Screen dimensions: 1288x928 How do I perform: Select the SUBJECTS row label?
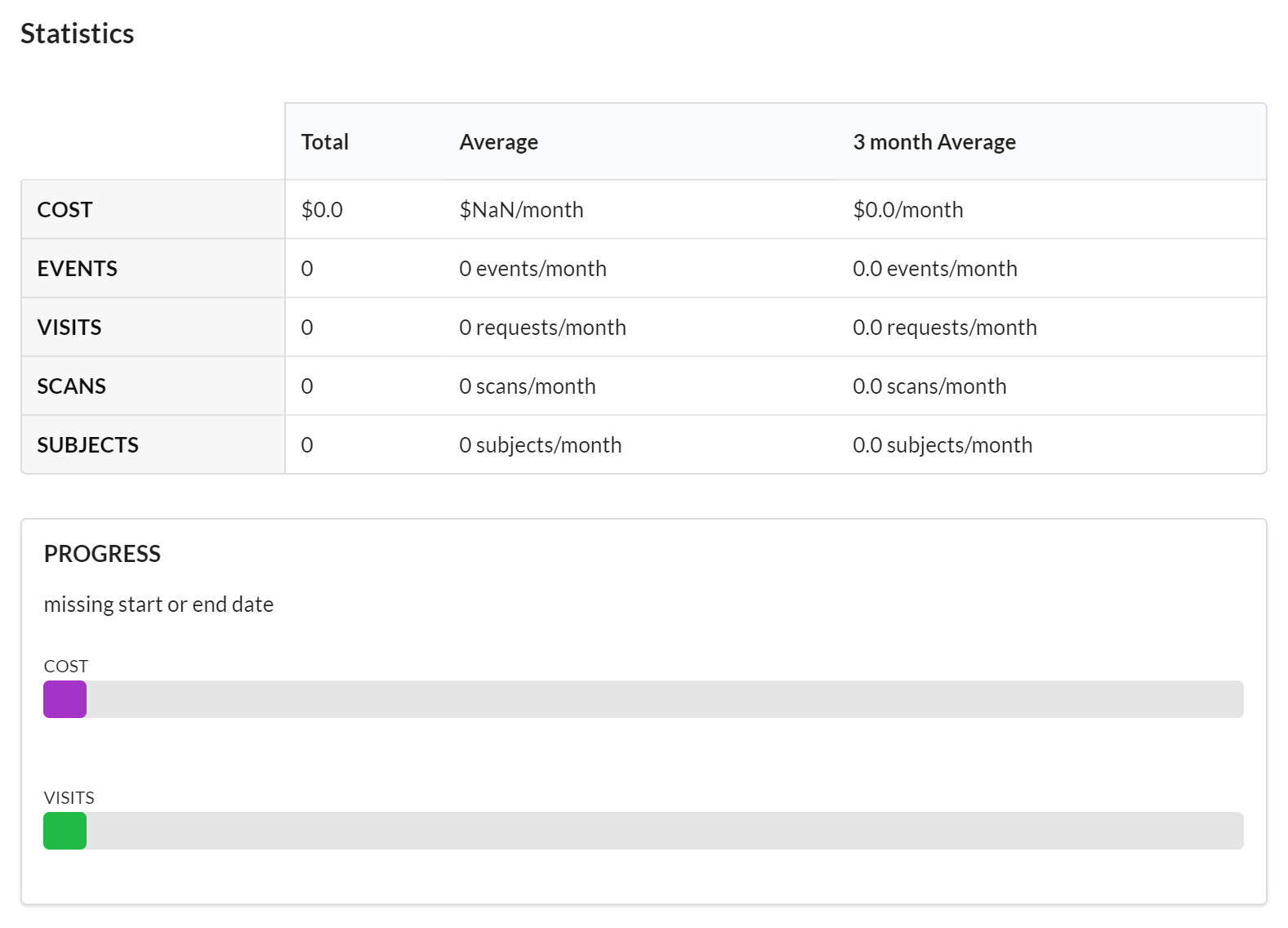(x=87, y=445)
